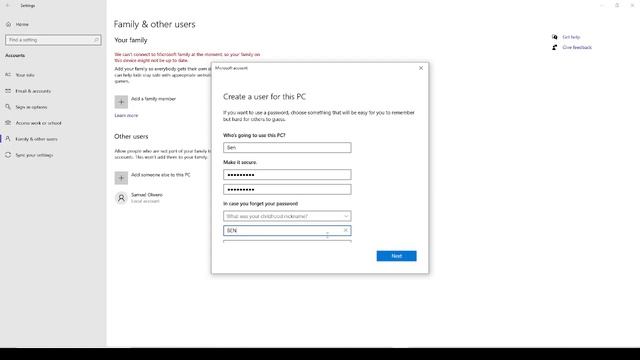Go back with the Settings back arrow

click(x=8, y=6)
